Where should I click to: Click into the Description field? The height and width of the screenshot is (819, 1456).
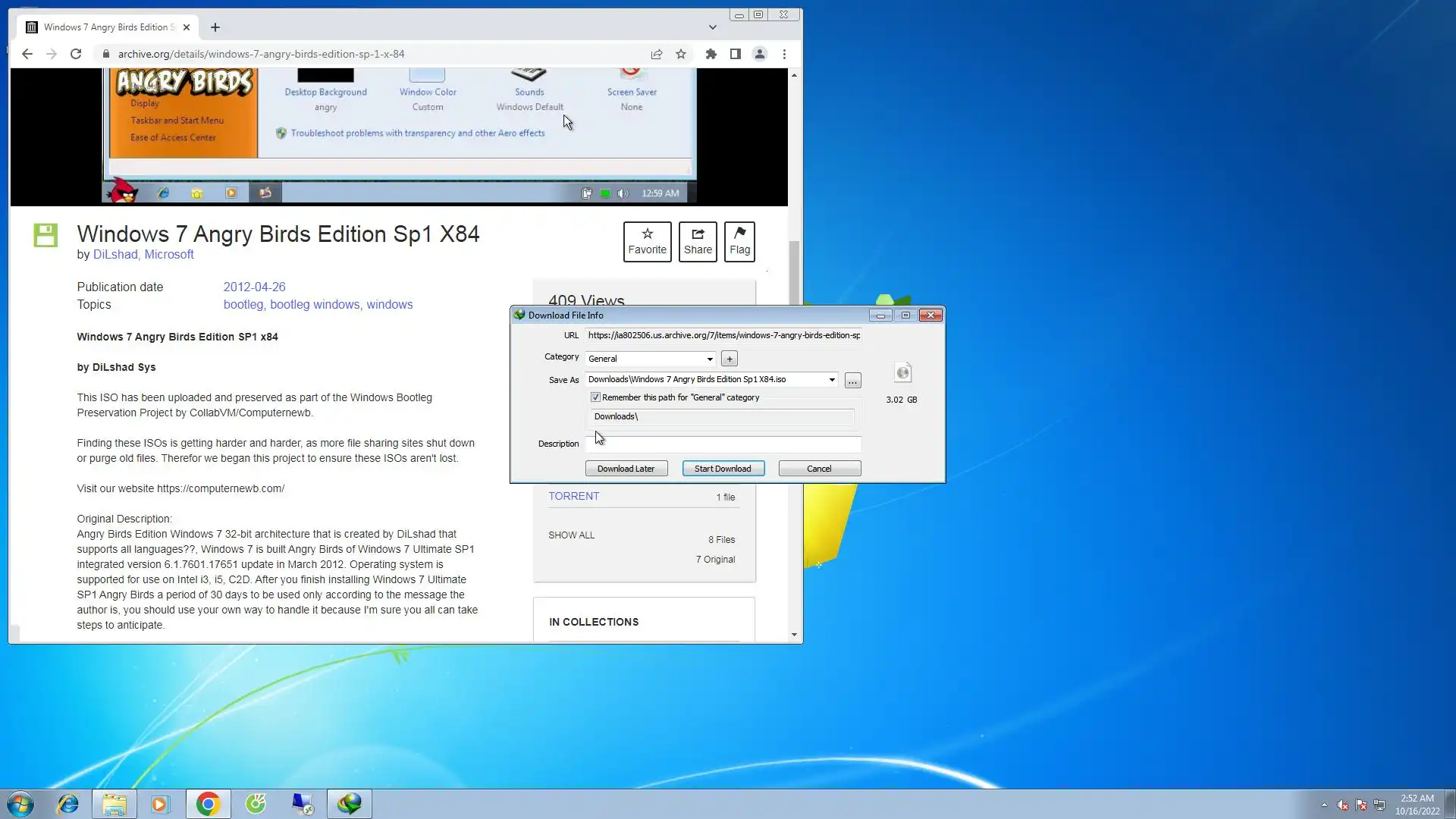coord(724,444)
